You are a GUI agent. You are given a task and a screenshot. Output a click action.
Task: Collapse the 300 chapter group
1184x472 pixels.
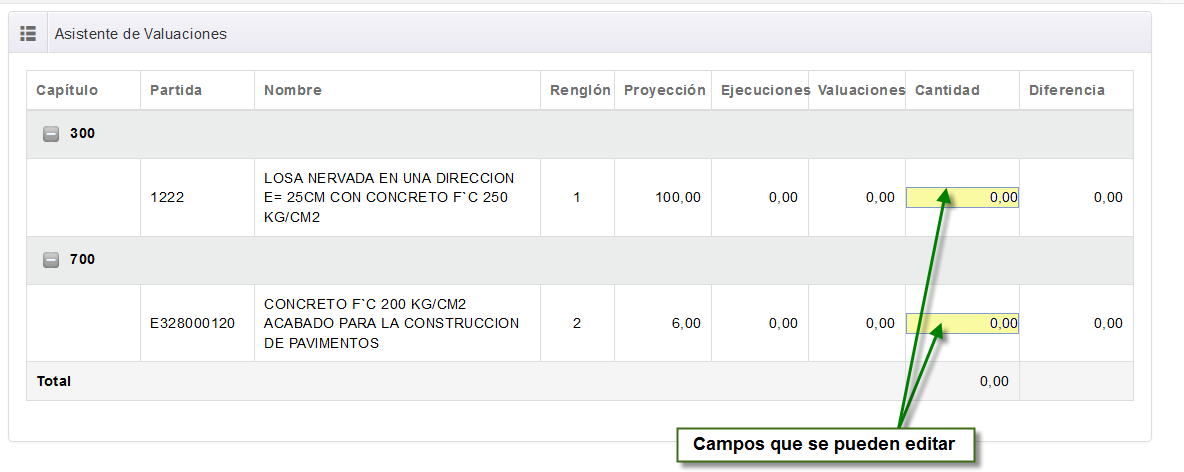click(51, 134)
